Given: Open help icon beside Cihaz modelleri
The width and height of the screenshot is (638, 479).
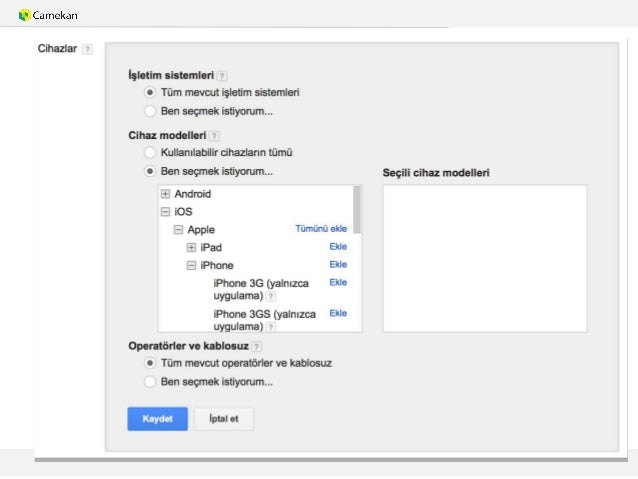Looking at the screenshot, I should (214, 136).
